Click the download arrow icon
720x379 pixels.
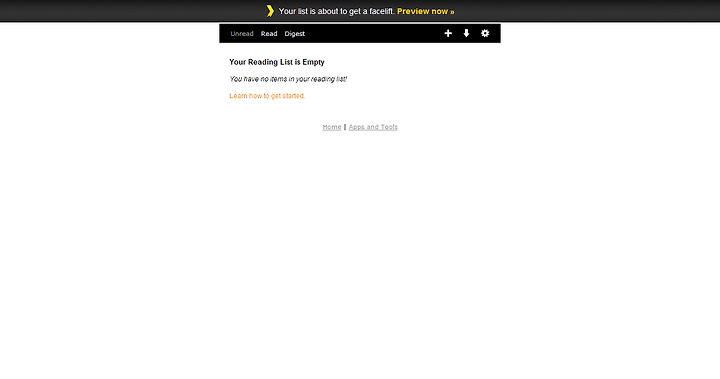click(x=466, y=33)
